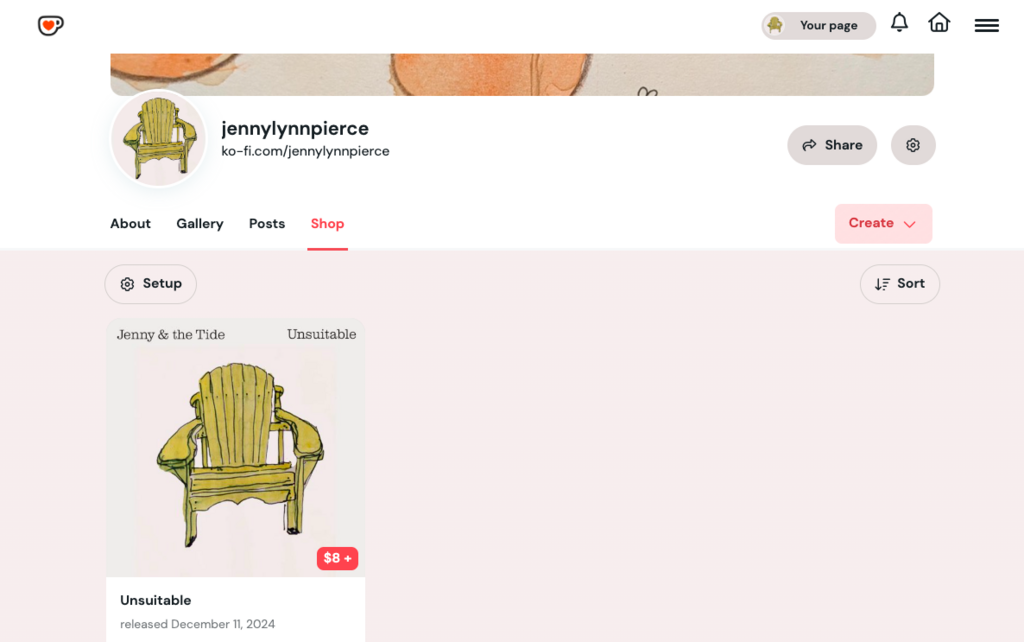Open page settings gear next to Share
The height and width of the screenshot is (642, 1024).
coord(913,145)
